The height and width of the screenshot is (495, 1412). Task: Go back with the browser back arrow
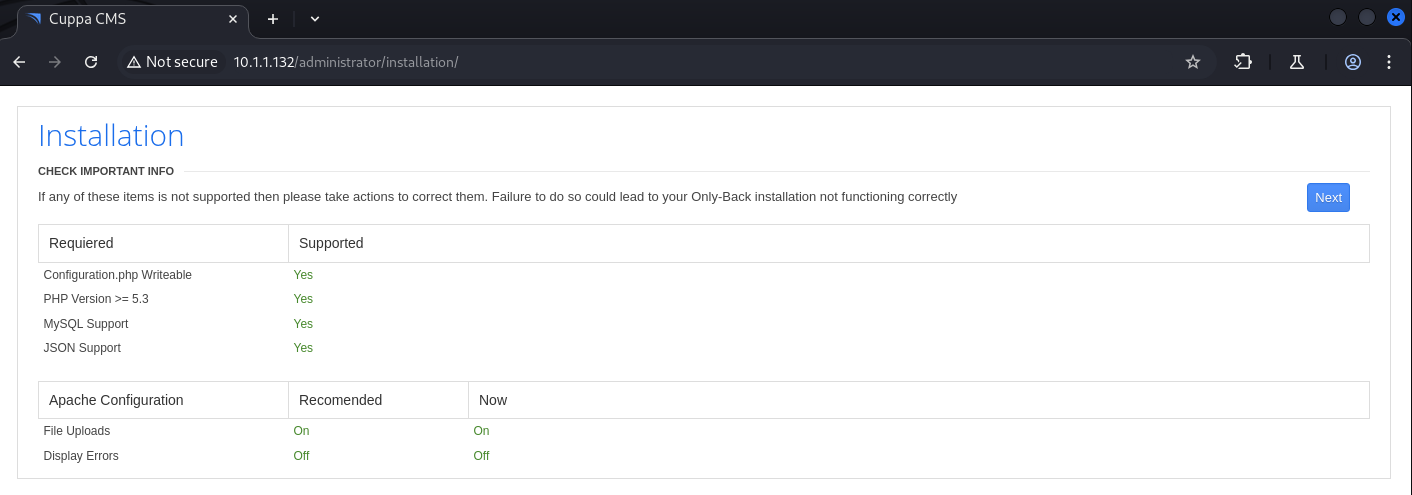19,62
